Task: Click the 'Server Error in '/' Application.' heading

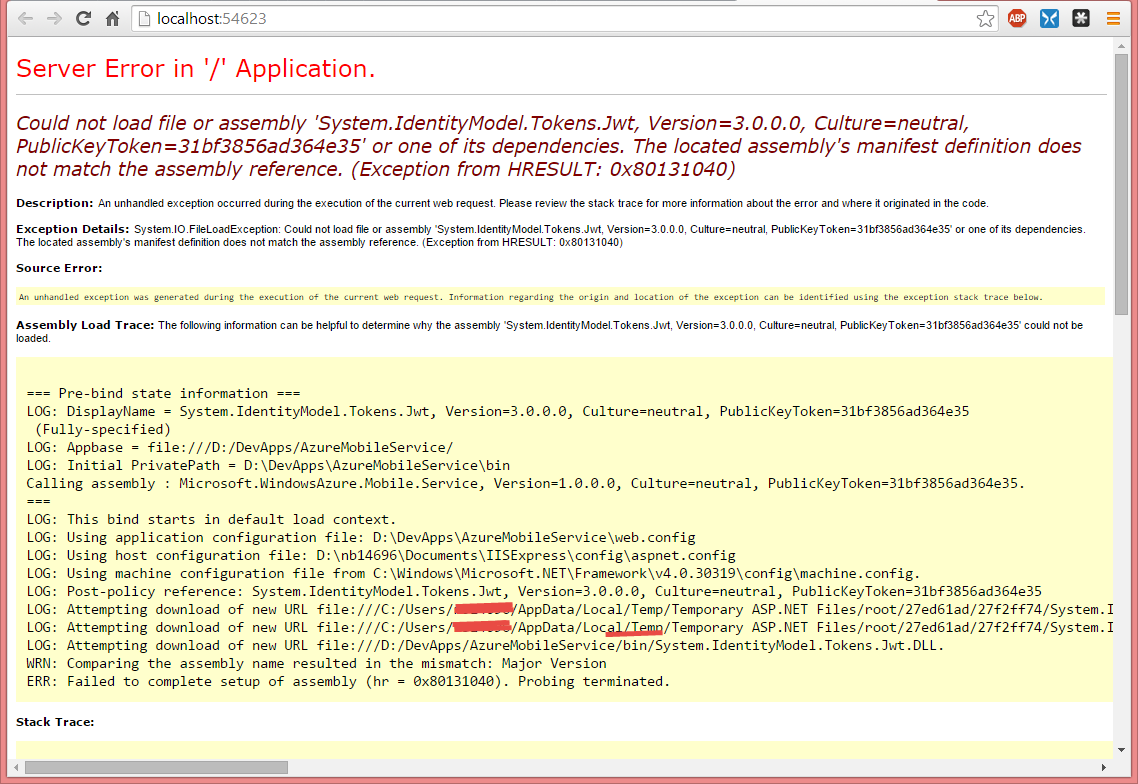Action: tap(196, 68)
